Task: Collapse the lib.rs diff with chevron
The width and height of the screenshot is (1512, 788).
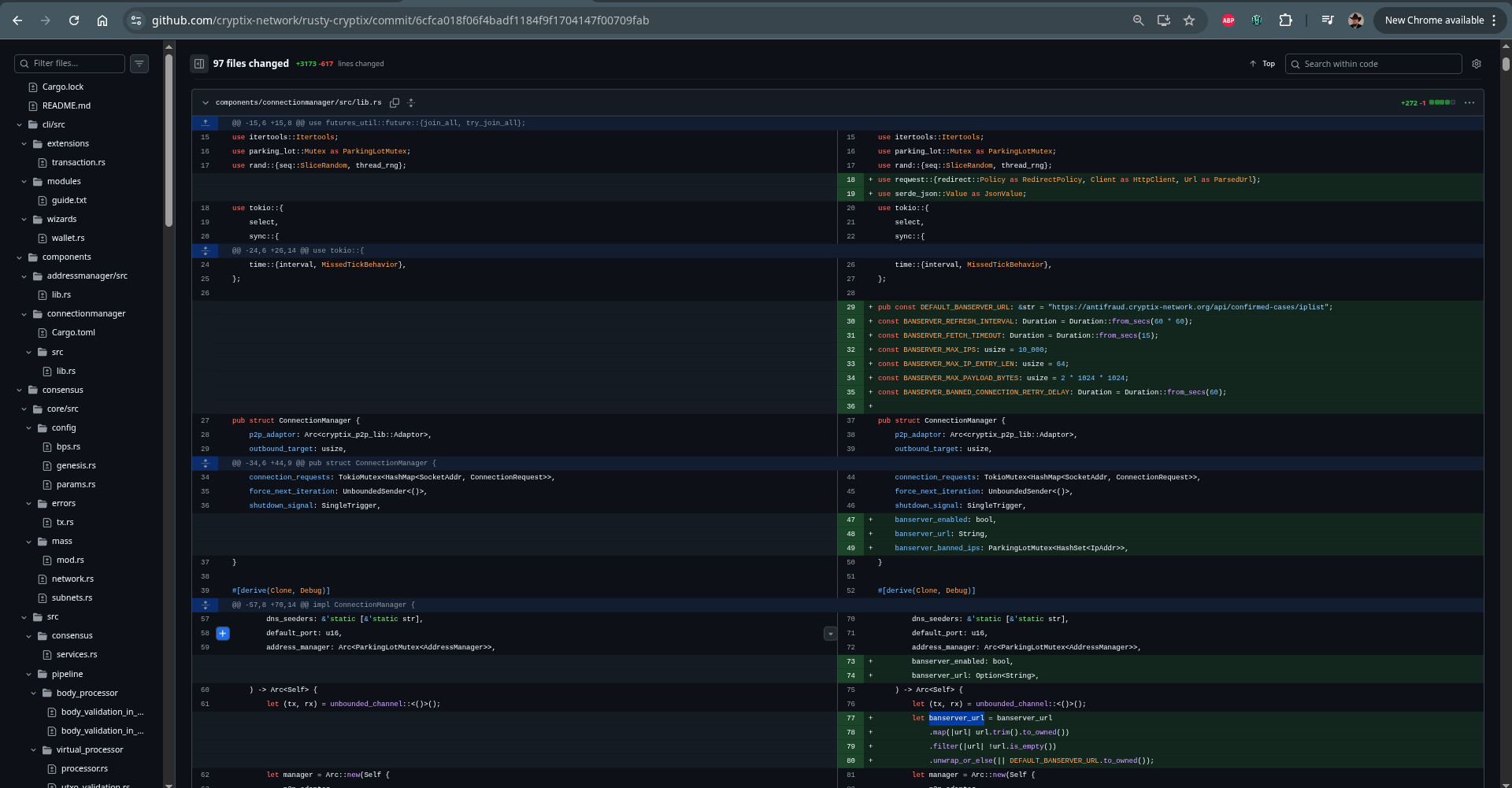Action: tap(206, 102)
